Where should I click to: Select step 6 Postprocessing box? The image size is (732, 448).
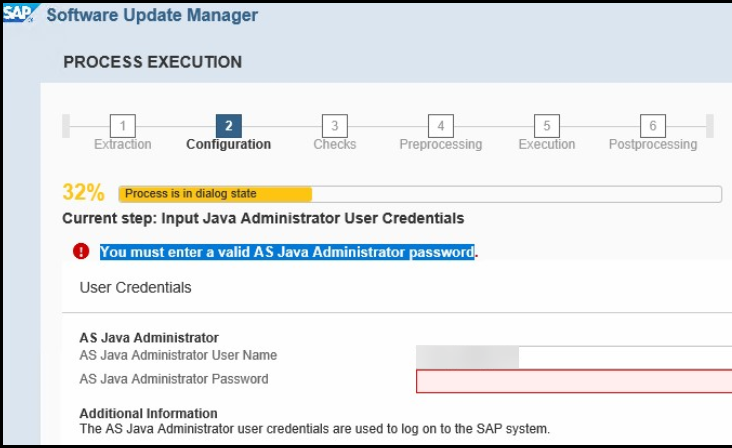coord(653,126)
